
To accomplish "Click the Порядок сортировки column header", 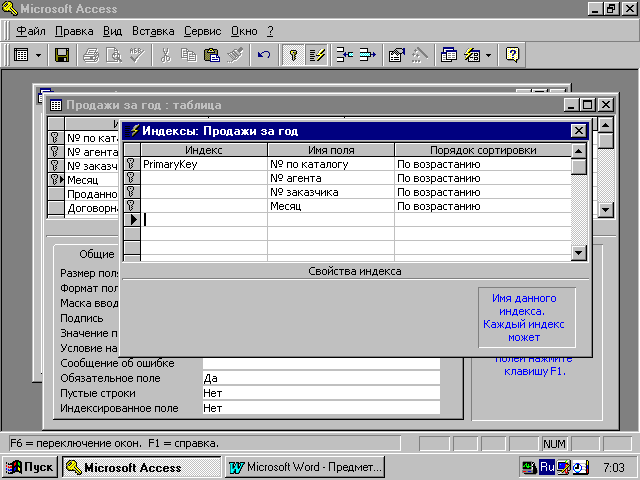I will 483,150.
